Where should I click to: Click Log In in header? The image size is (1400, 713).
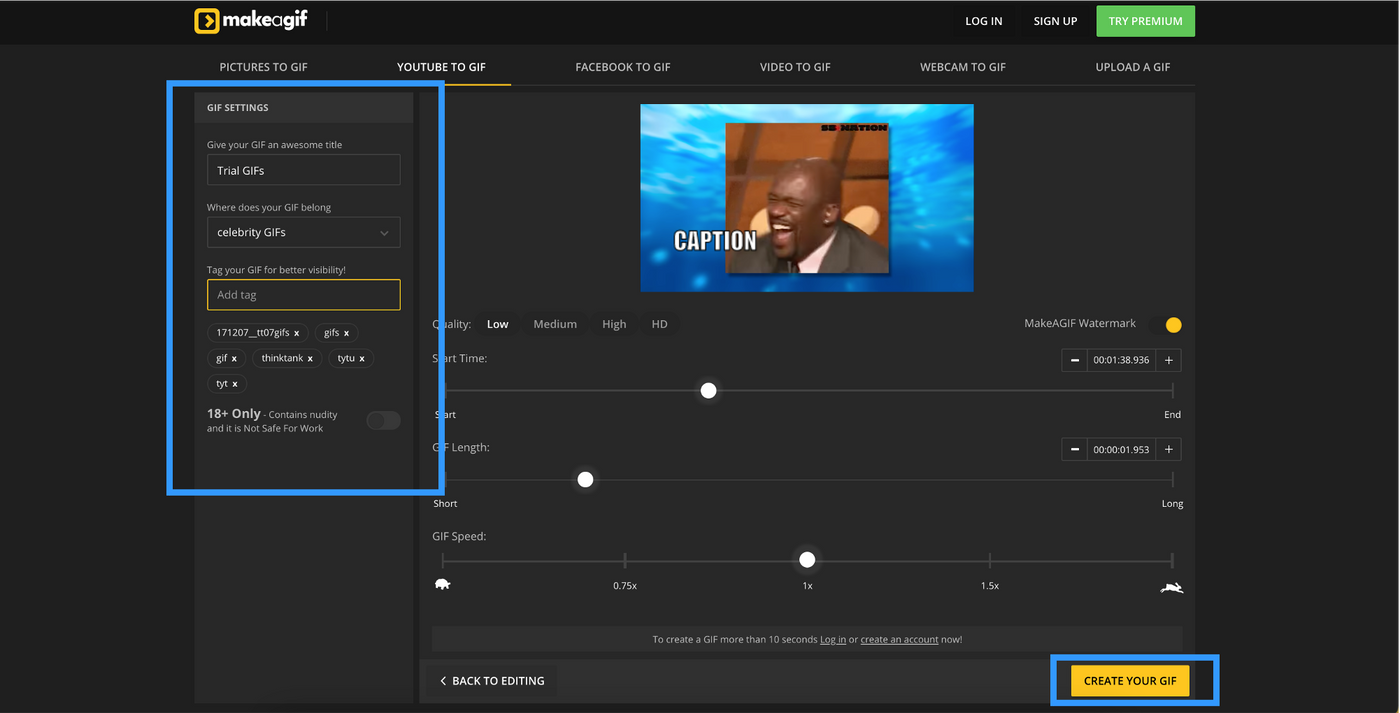pos(984,21)
